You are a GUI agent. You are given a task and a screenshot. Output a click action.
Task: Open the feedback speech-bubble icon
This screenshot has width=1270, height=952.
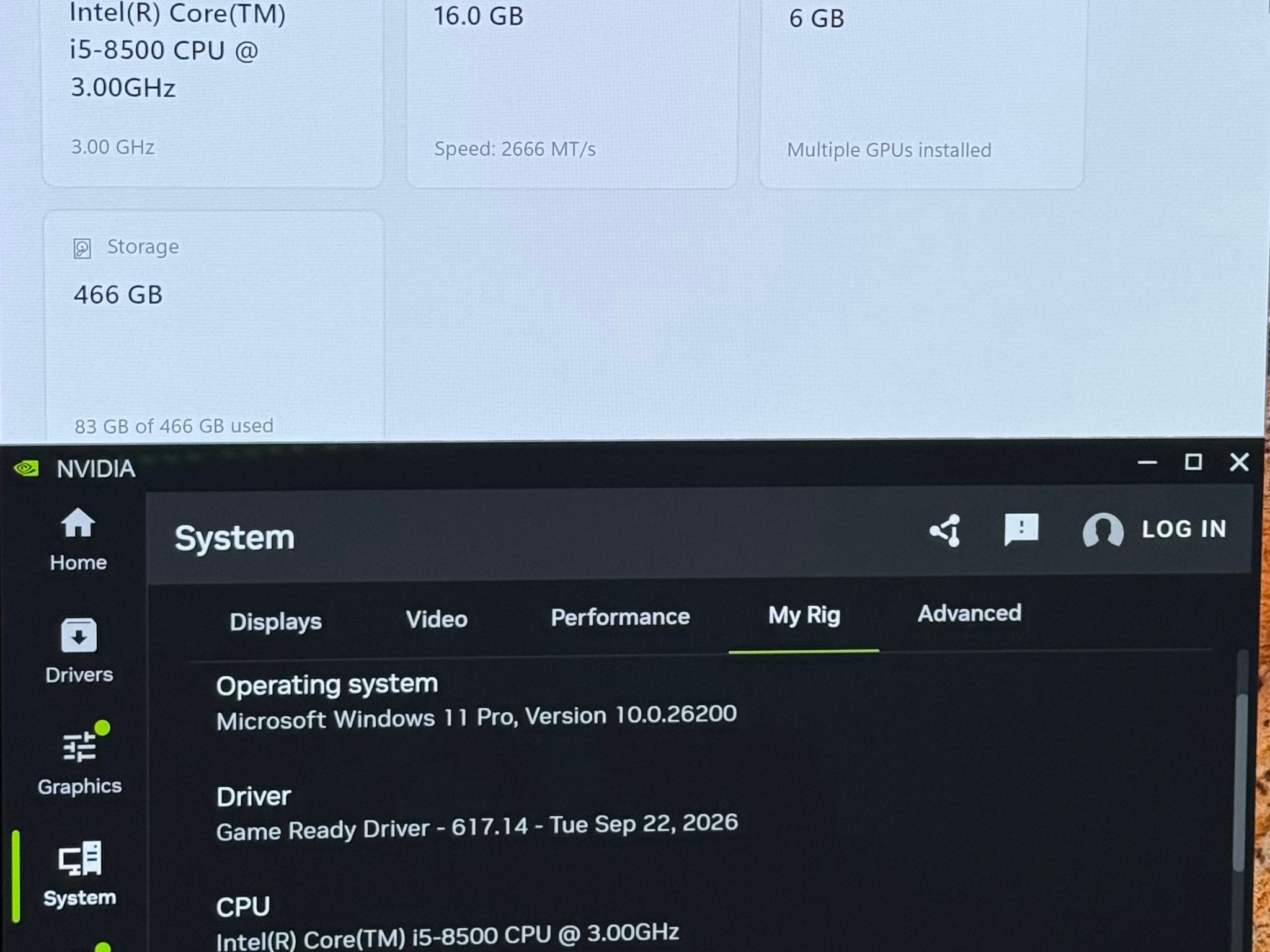1021,529
